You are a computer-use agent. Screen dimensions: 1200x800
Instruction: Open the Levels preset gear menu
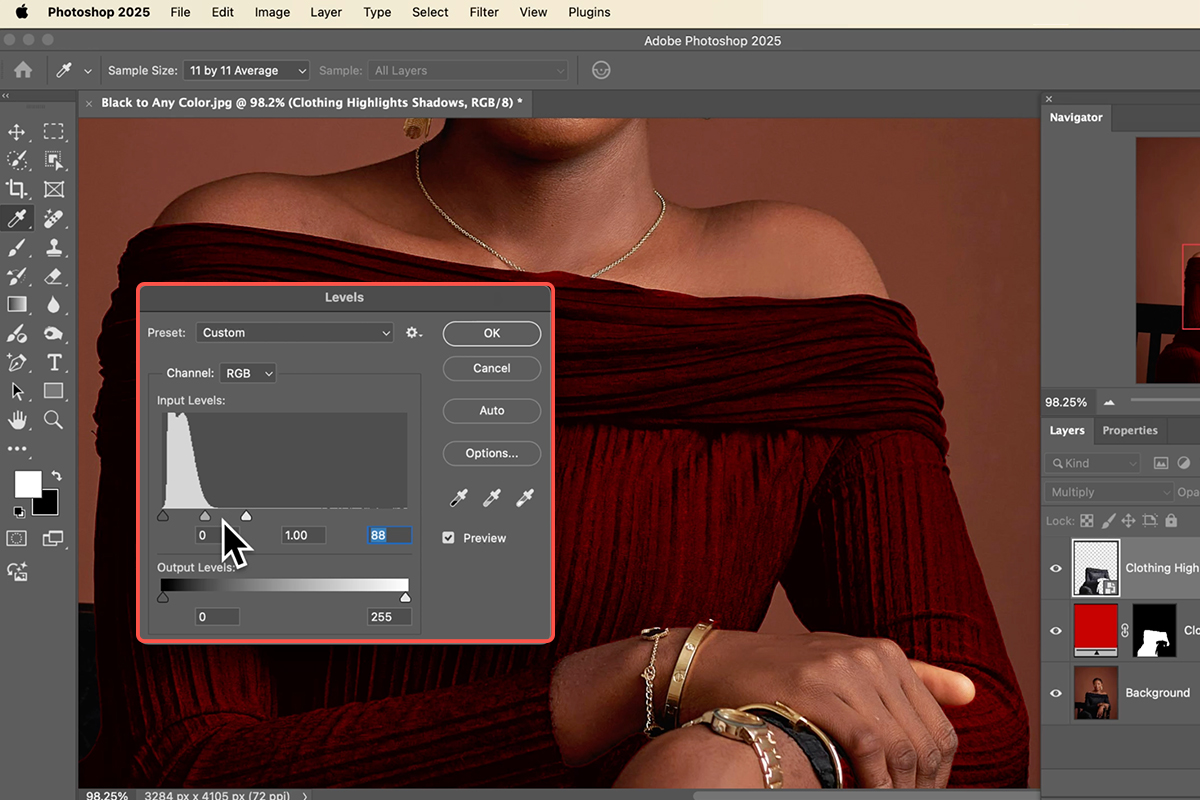414,333
